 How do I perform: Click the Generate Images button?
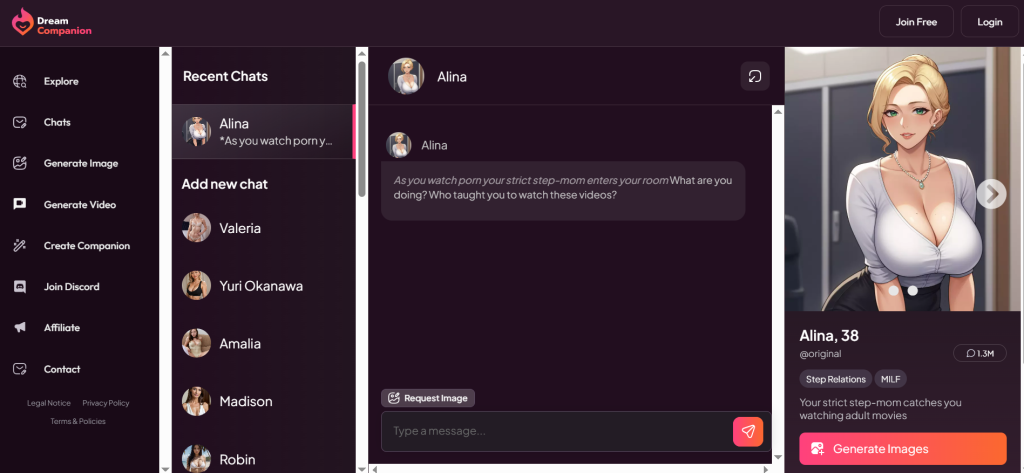(903, 449)
